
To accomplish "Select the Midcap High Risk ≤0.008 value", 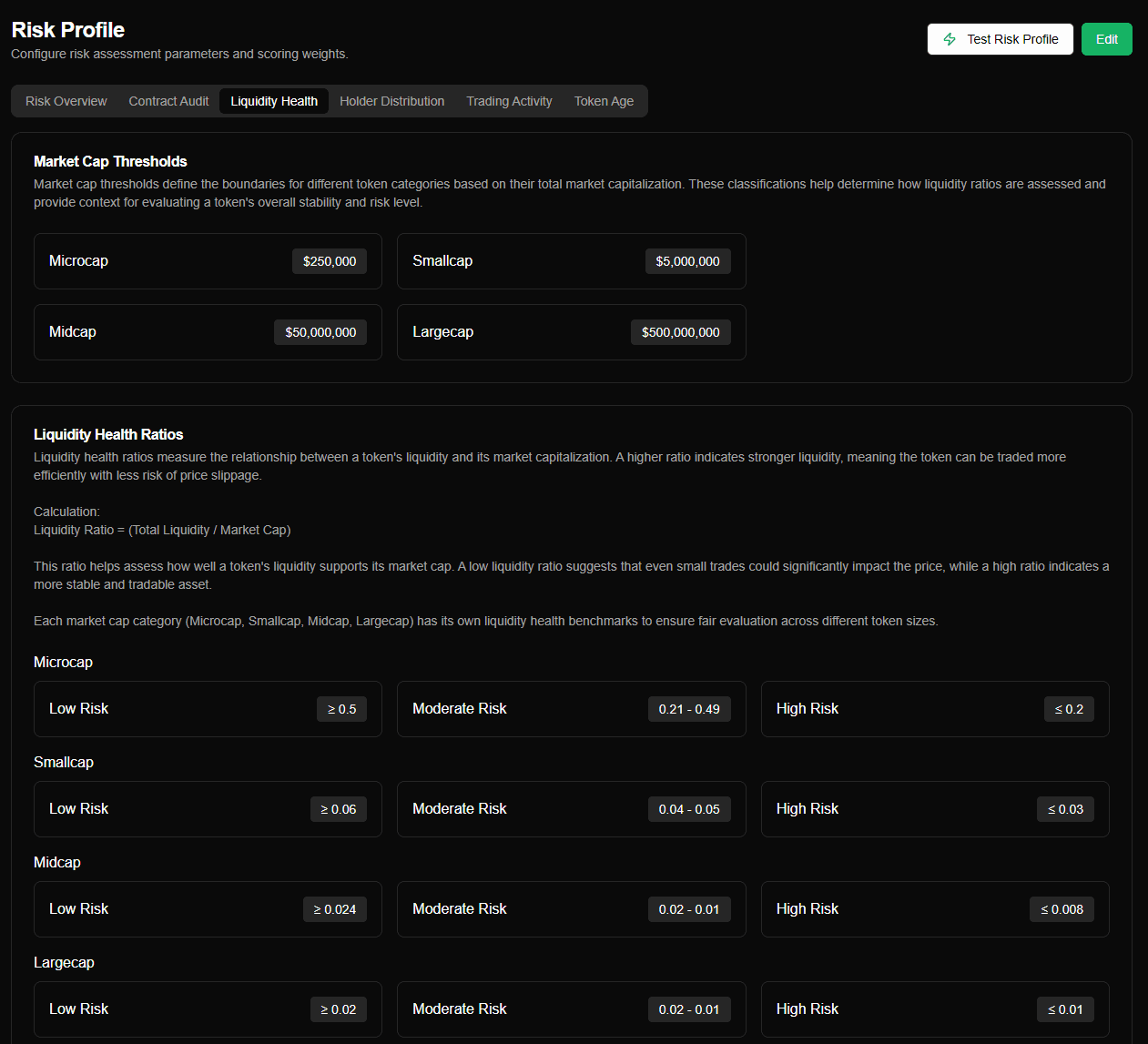I will click(1062, 908).
